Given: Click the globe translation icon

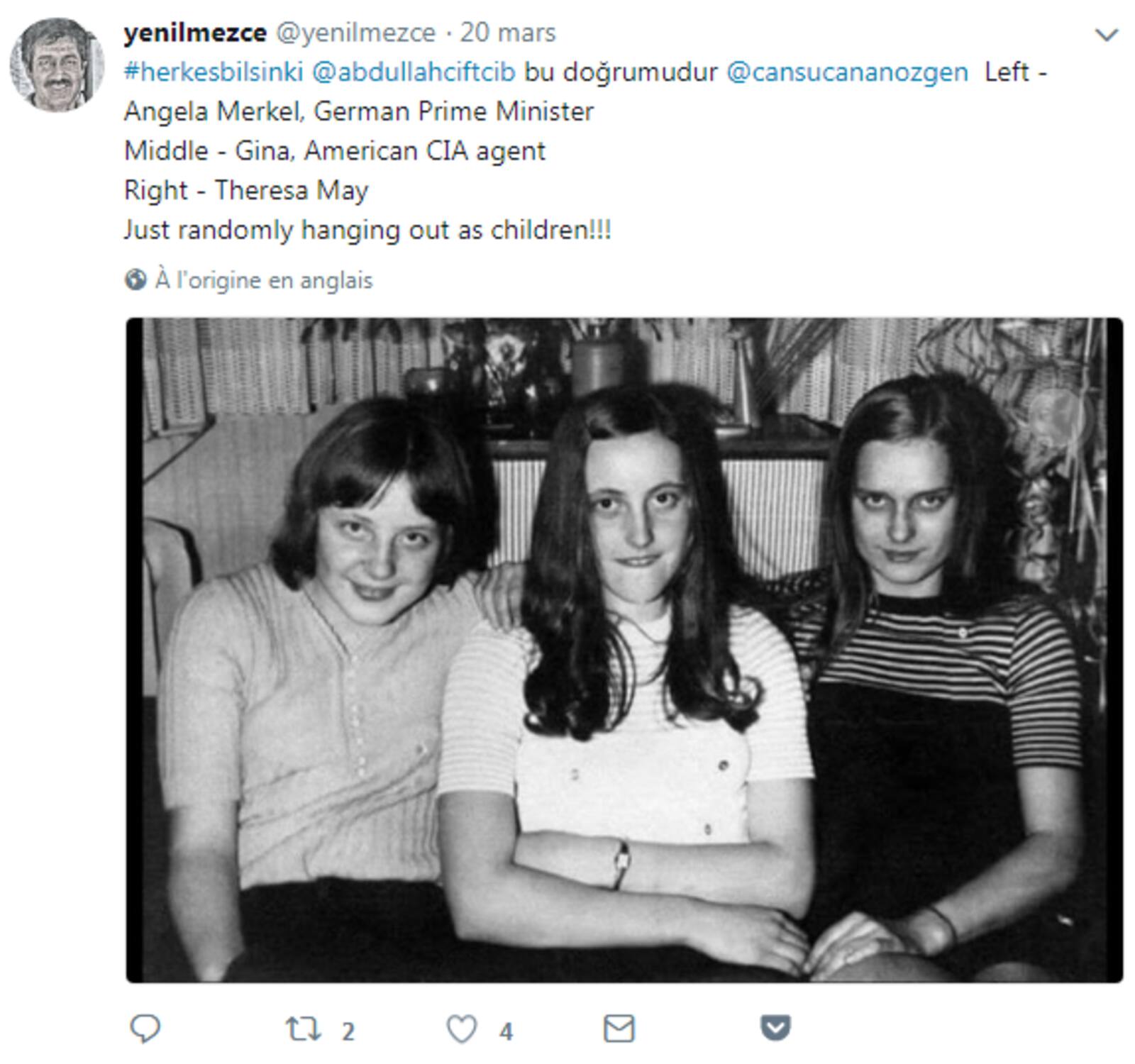Looking at the screenshot, I should tap(135, 279).
